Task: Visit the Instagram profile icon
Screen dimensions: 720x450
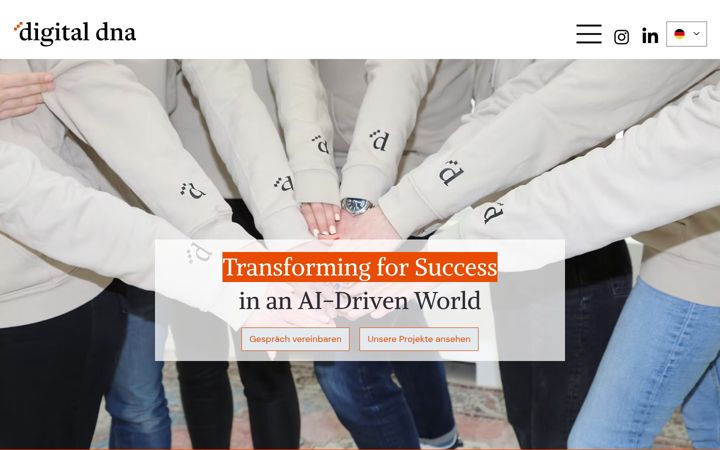Action: click(x=621, y=37)
